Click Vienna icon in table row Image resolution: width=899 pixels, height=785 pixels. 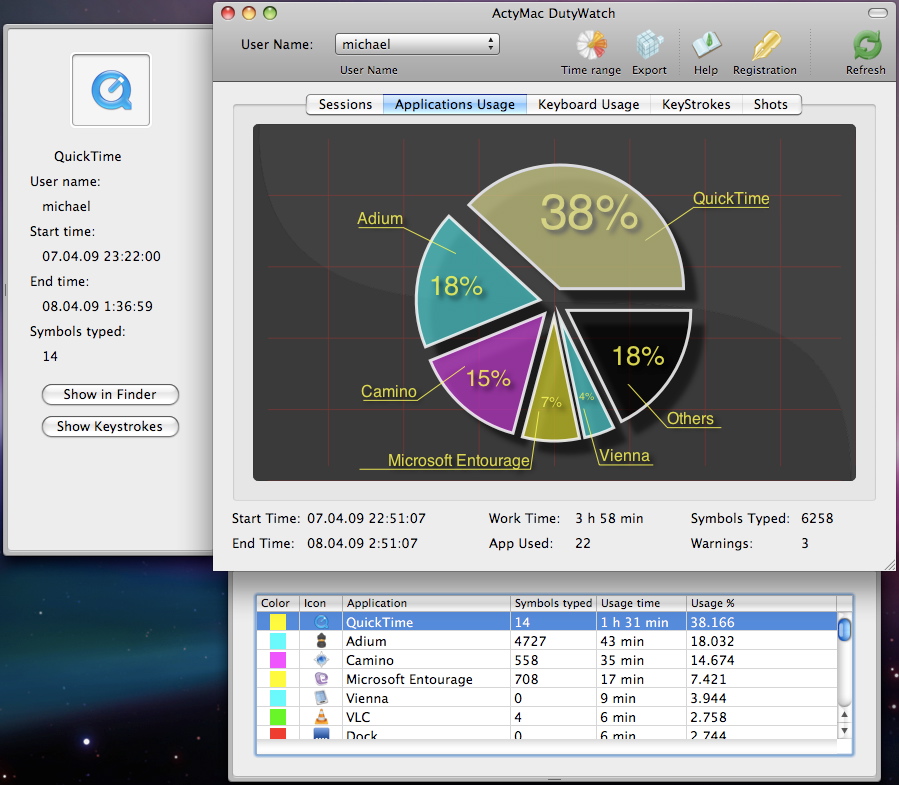tap(322, 697)
